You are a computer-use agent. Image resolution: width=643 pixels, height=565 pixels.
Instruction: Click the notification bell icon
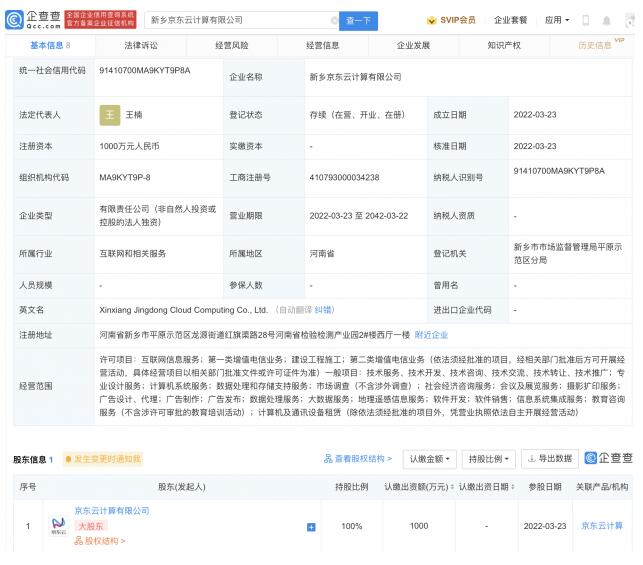(609, 20)
